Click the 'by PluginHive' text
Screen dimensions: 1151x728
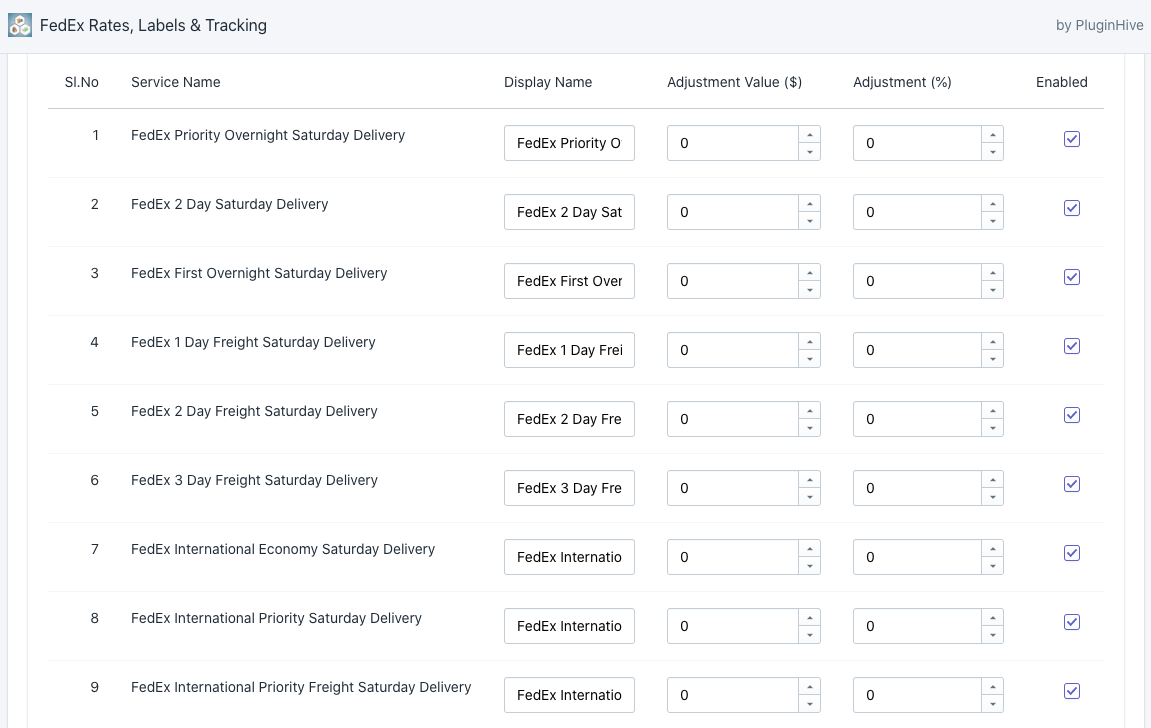[1099, 25]
